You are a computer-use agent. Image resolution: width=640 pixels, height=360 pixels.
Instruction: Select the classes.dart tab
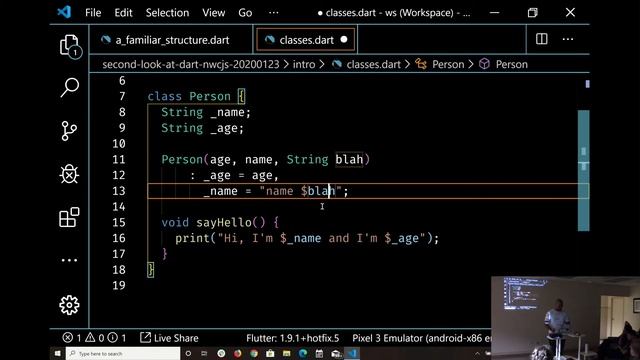coord(306,40)
